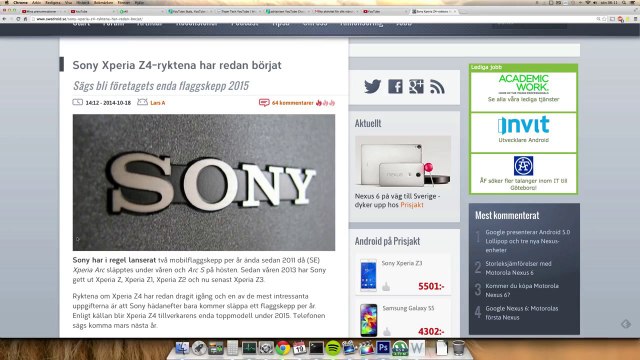Click the scroll-to-top arrow icon at page corner
The height and width of the screenshot is (360, 640).
626,324
